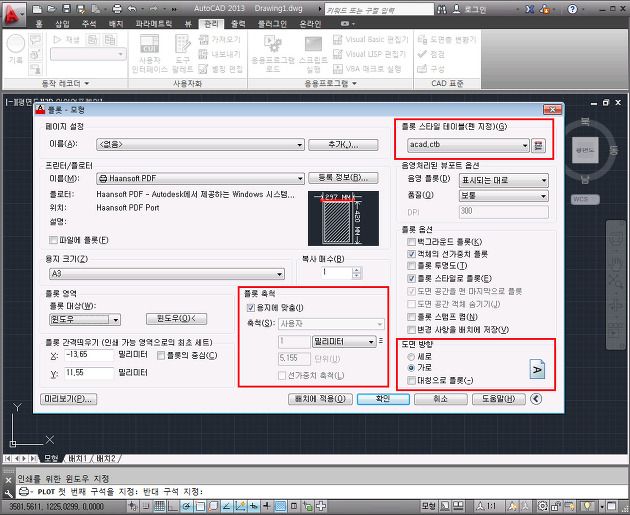Click 윈도우 window selection button

tap(176, 319)
